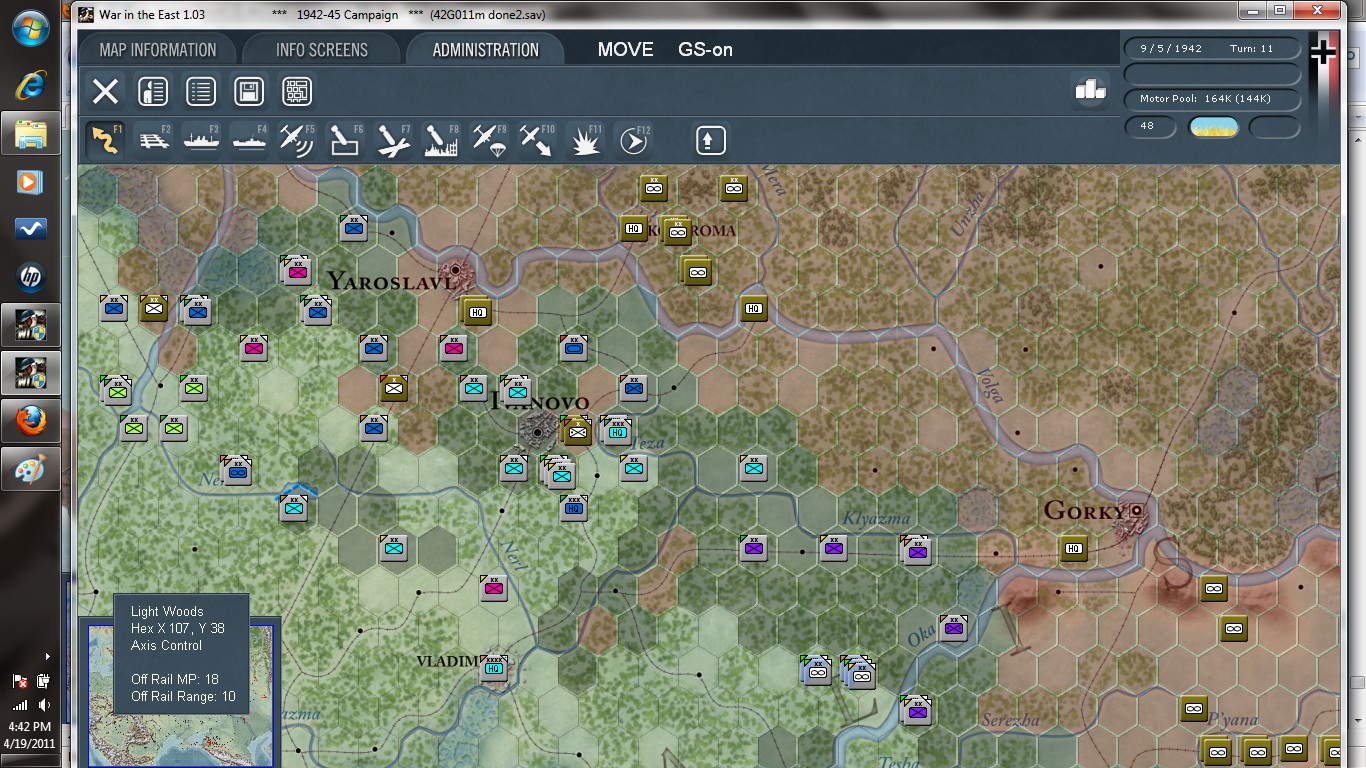
Task: Select the Gorky city hex marker
Action: [x=1136, y=511]
